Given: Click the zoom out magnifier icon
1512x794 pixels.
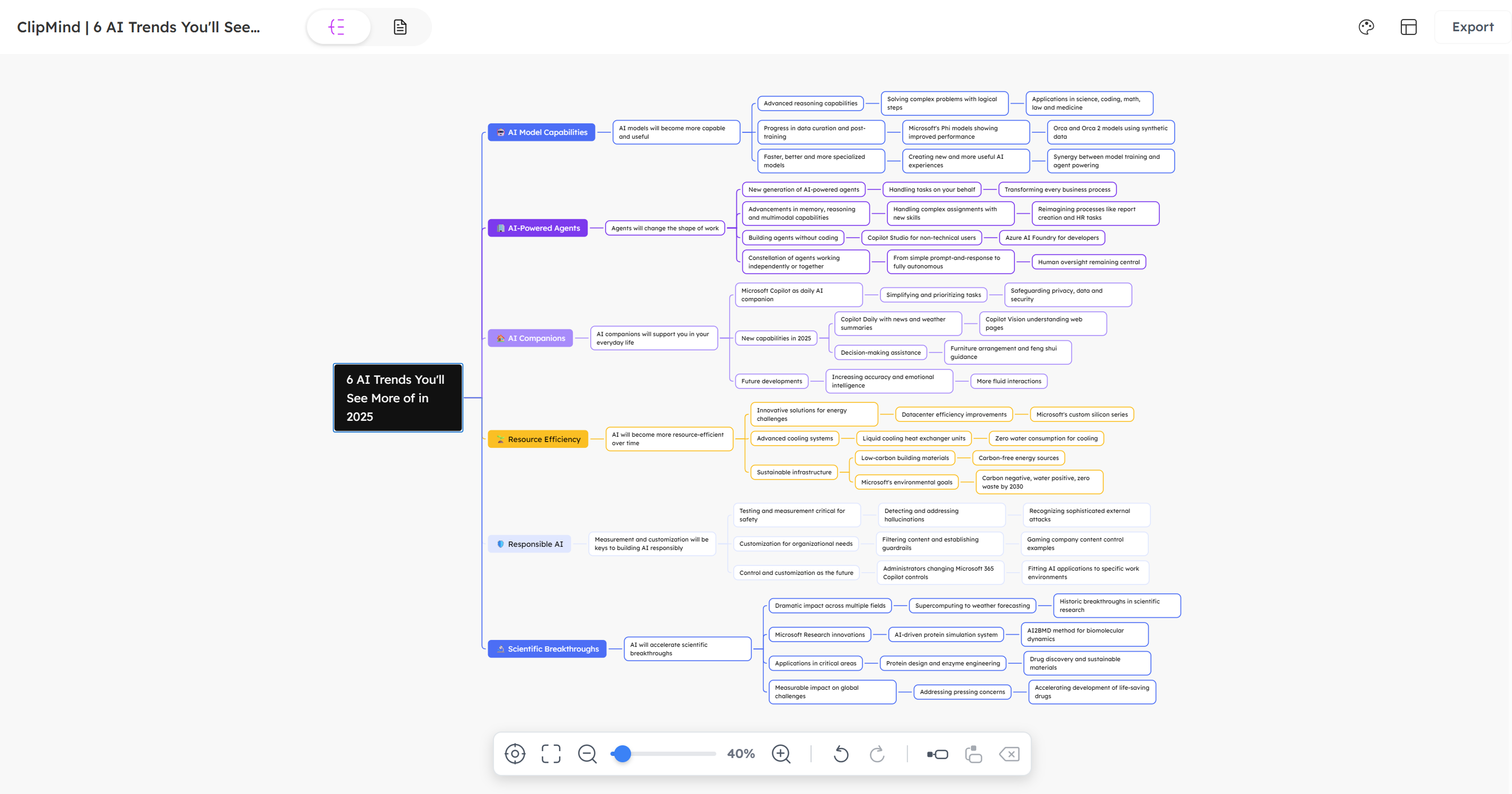Looking at the screenshot, I should [x=587, y=754].
